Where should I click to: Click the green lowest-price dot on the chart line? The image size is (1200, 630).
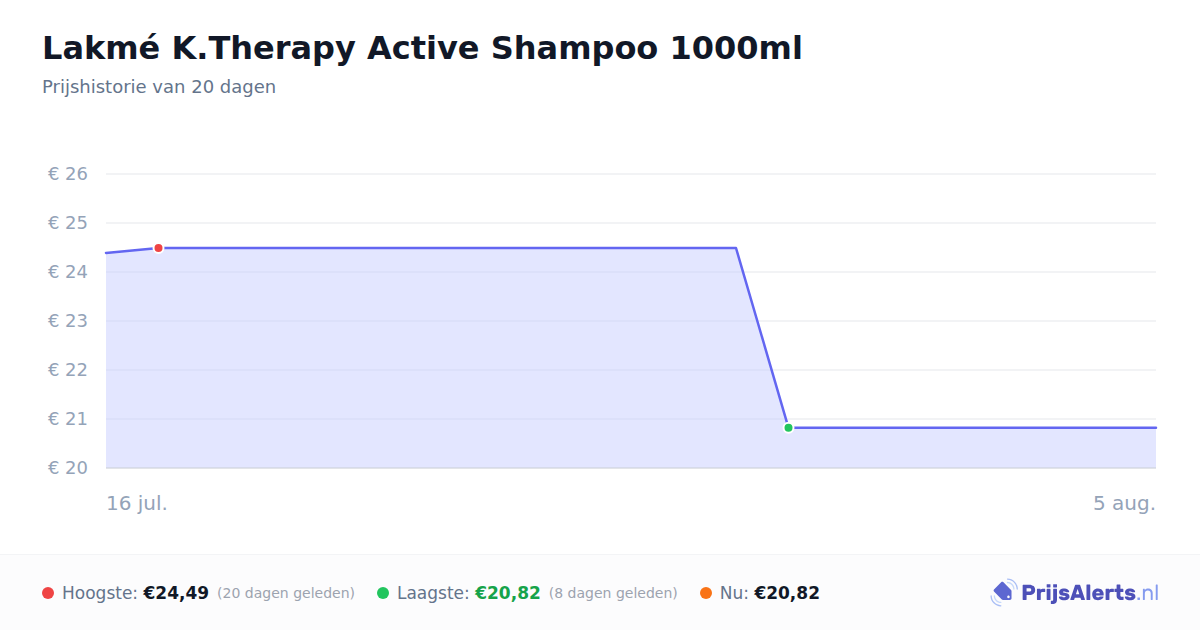788,428
